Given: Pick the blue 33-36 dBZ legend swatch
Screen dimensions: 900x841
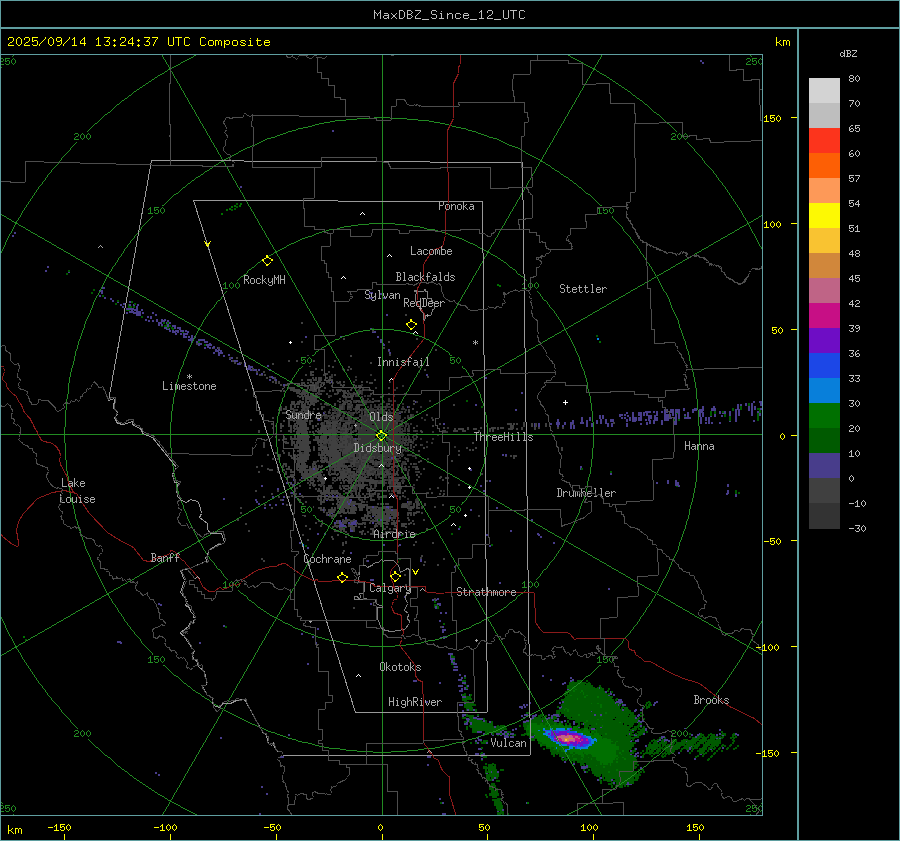Looking at the screenshot, I should [824, 365].
